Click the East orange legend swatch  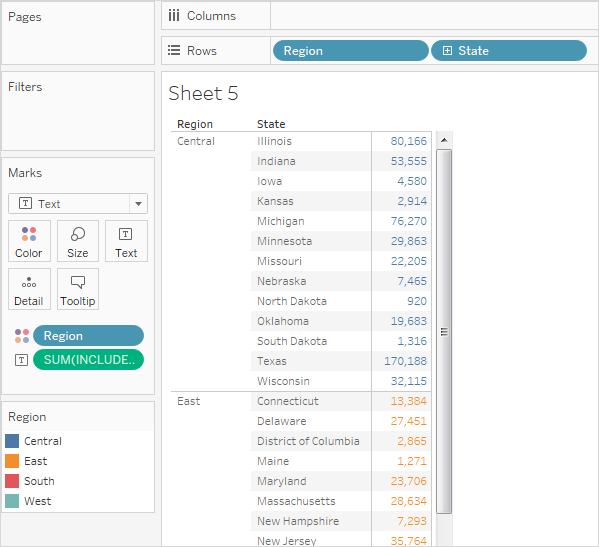pyautogui.click(x=12, y=461)
